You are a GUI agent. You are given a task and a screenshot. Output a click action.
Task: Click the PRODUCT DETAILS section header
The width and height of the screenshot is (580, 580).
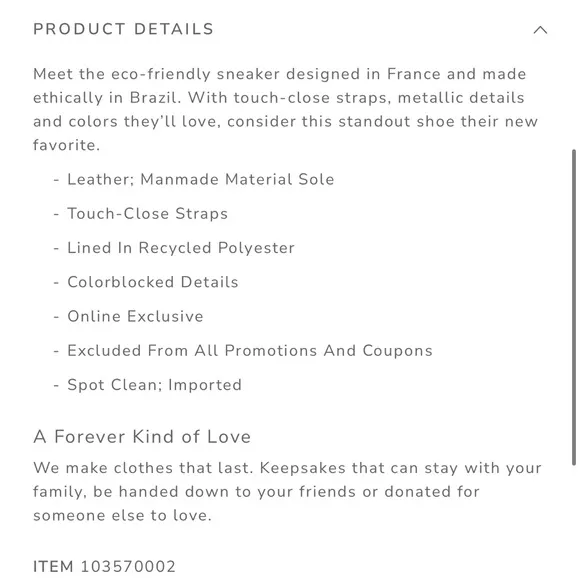(x=124, y=29)
